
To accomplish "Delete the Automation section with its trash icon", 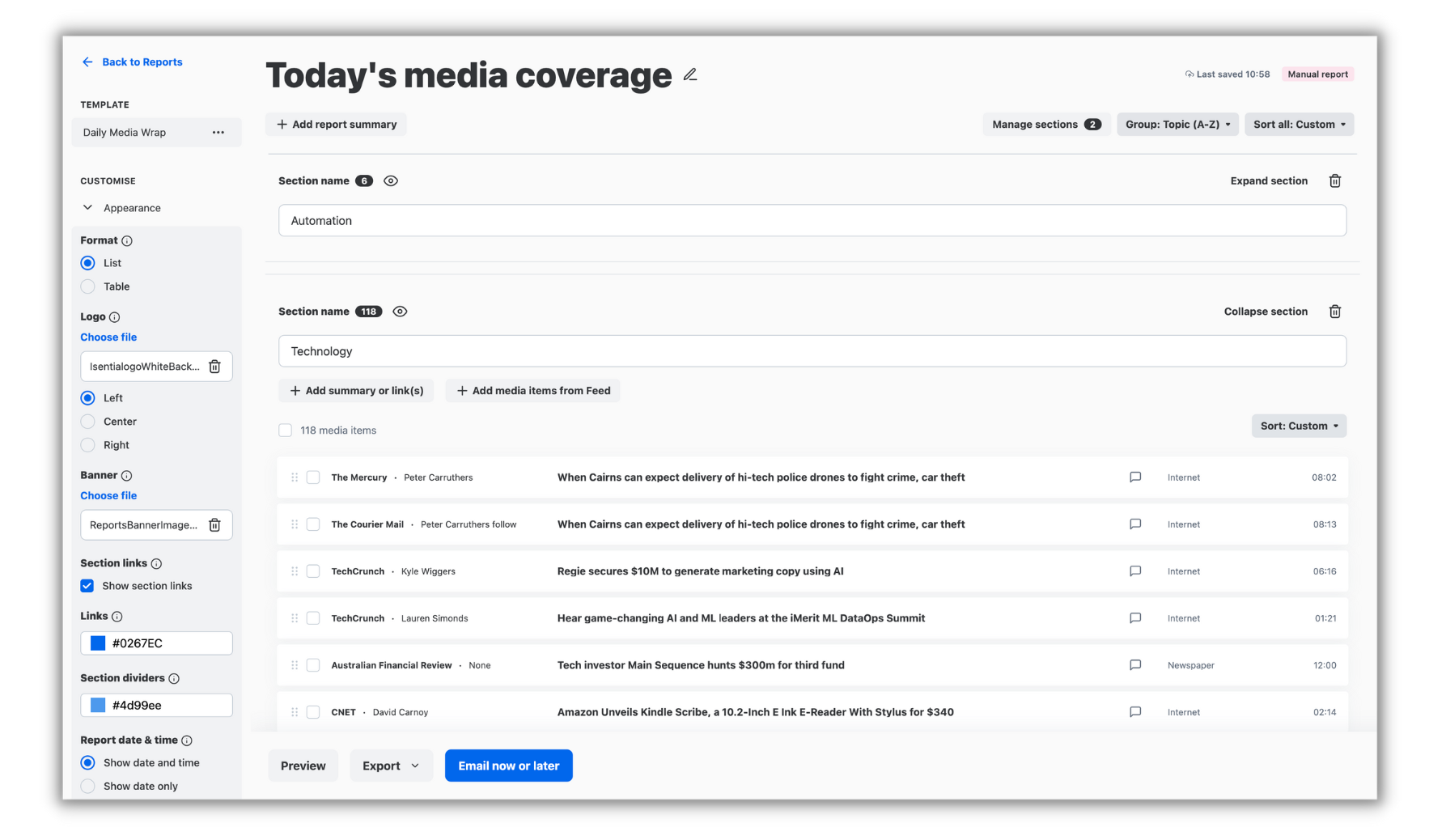I will (x=1335, y=181).
